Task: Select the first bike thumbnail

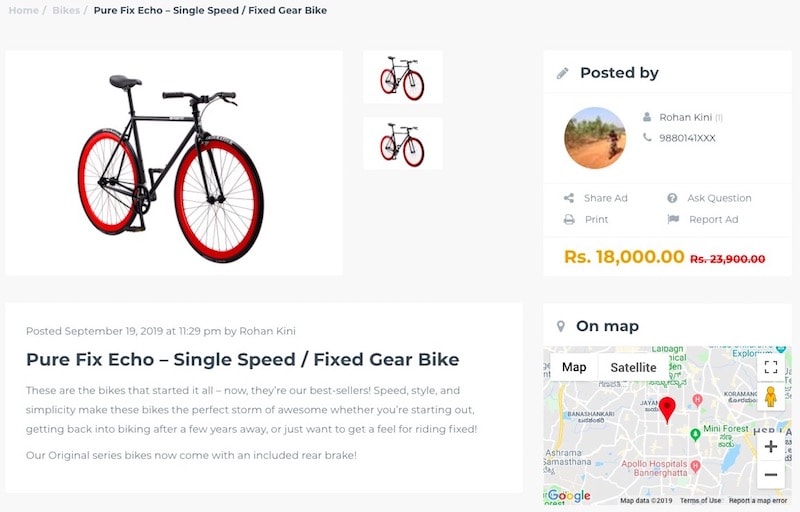Action: click(x=403, y=77)
